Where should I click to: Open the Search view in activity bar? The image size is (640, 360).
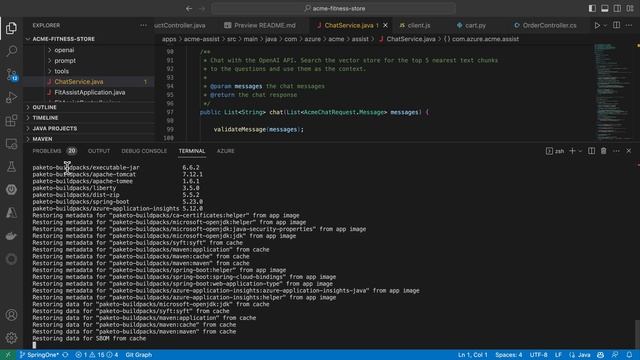[x=11, y=51]
